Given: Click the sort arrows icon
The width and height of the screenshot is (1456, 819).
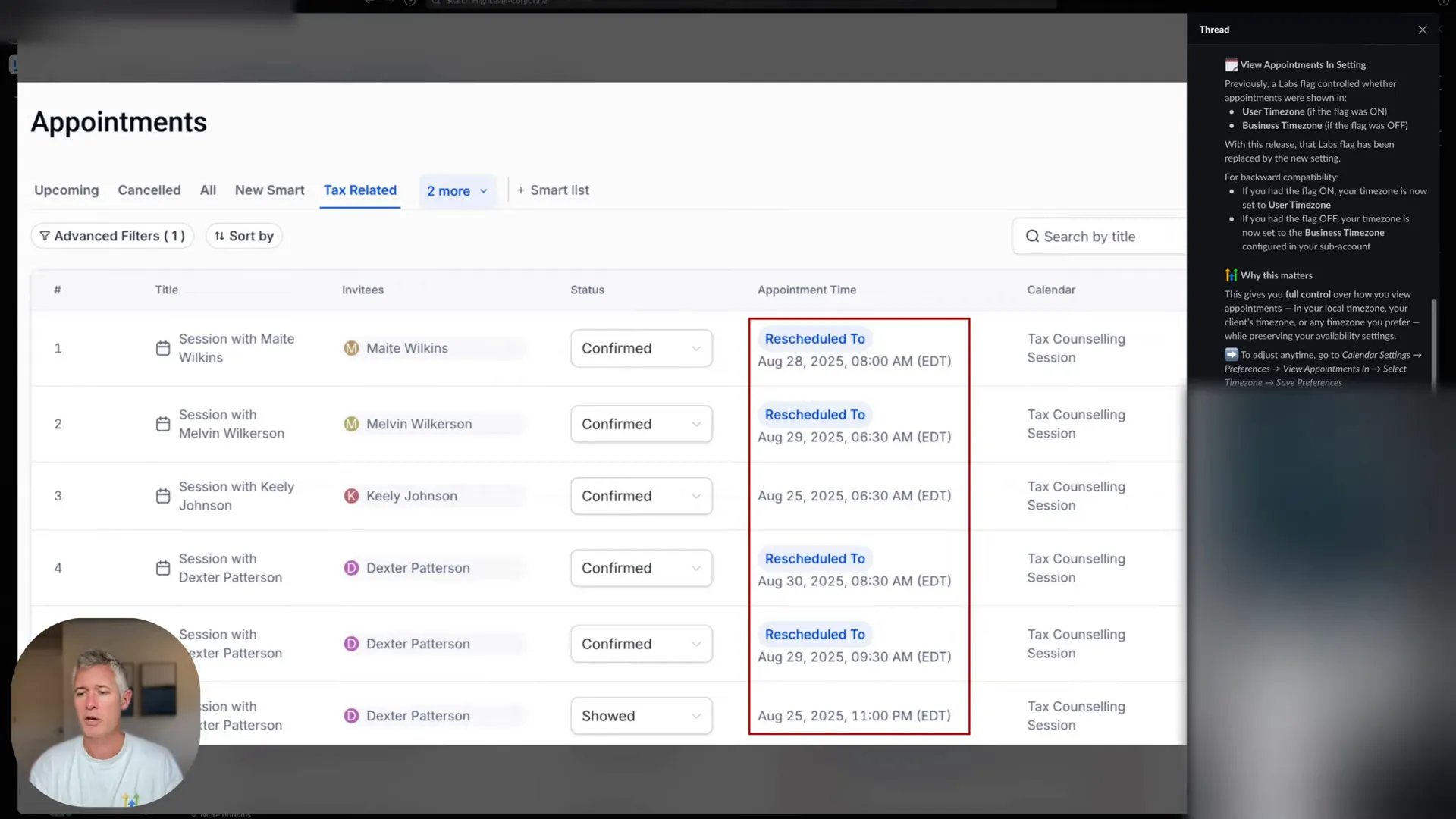Looking at the screenshot, I should [219, 236].
